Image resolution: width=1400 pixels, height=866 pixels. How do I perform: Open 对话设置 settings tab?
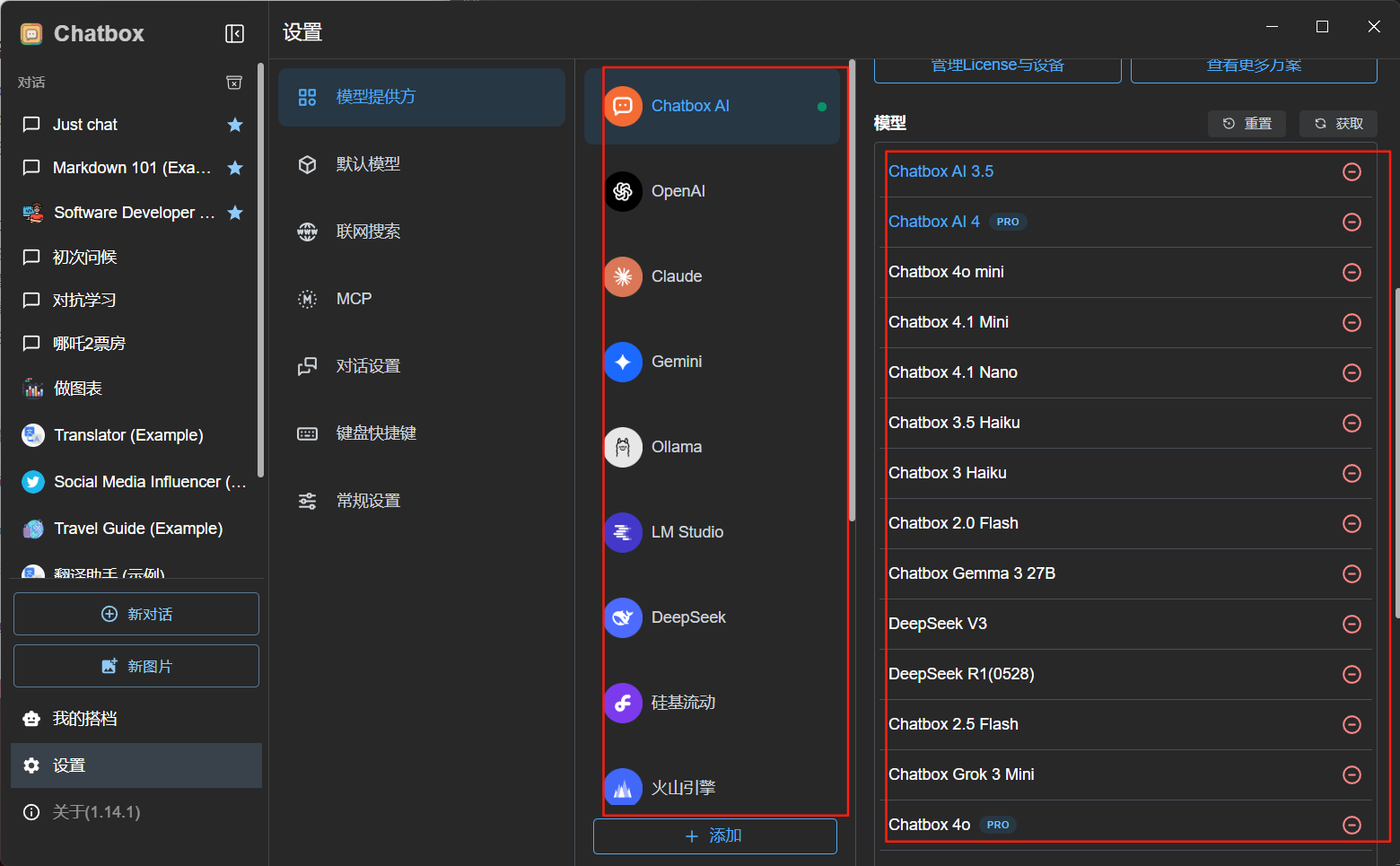tap(422, 366)
